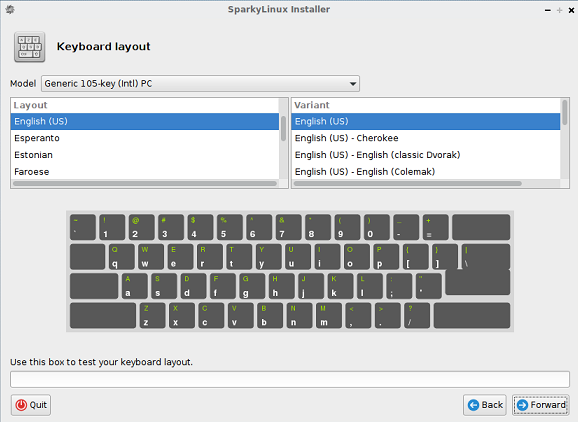Go Back to previous installer step
The width and height of the screenshot is (578, 422).
[486, 405]
